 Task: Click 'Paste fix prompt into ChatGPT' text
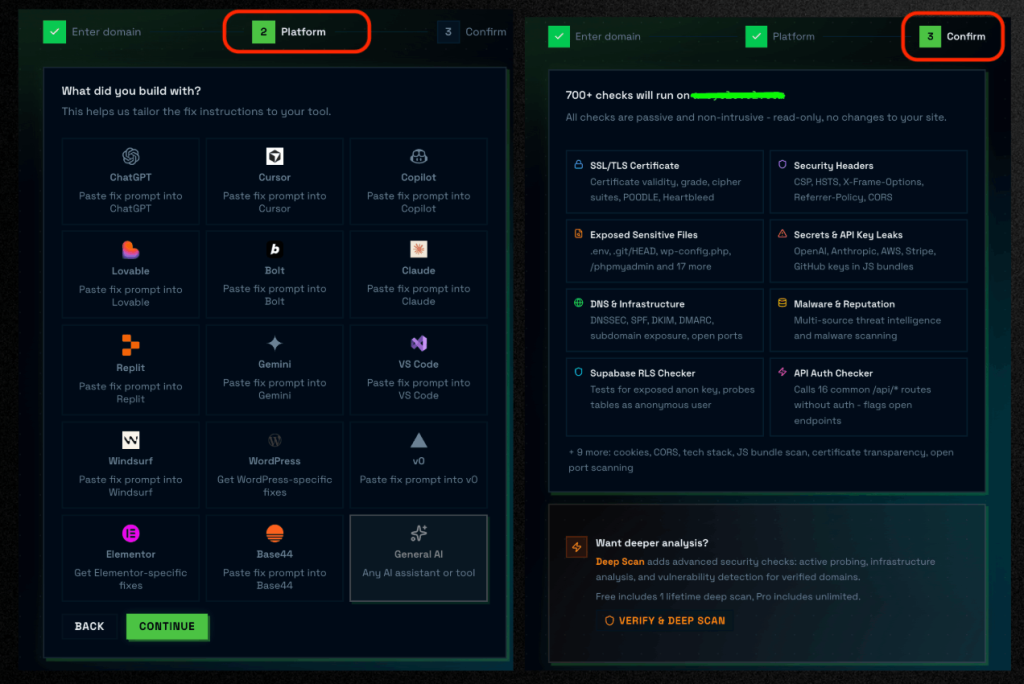pos(131,203)
